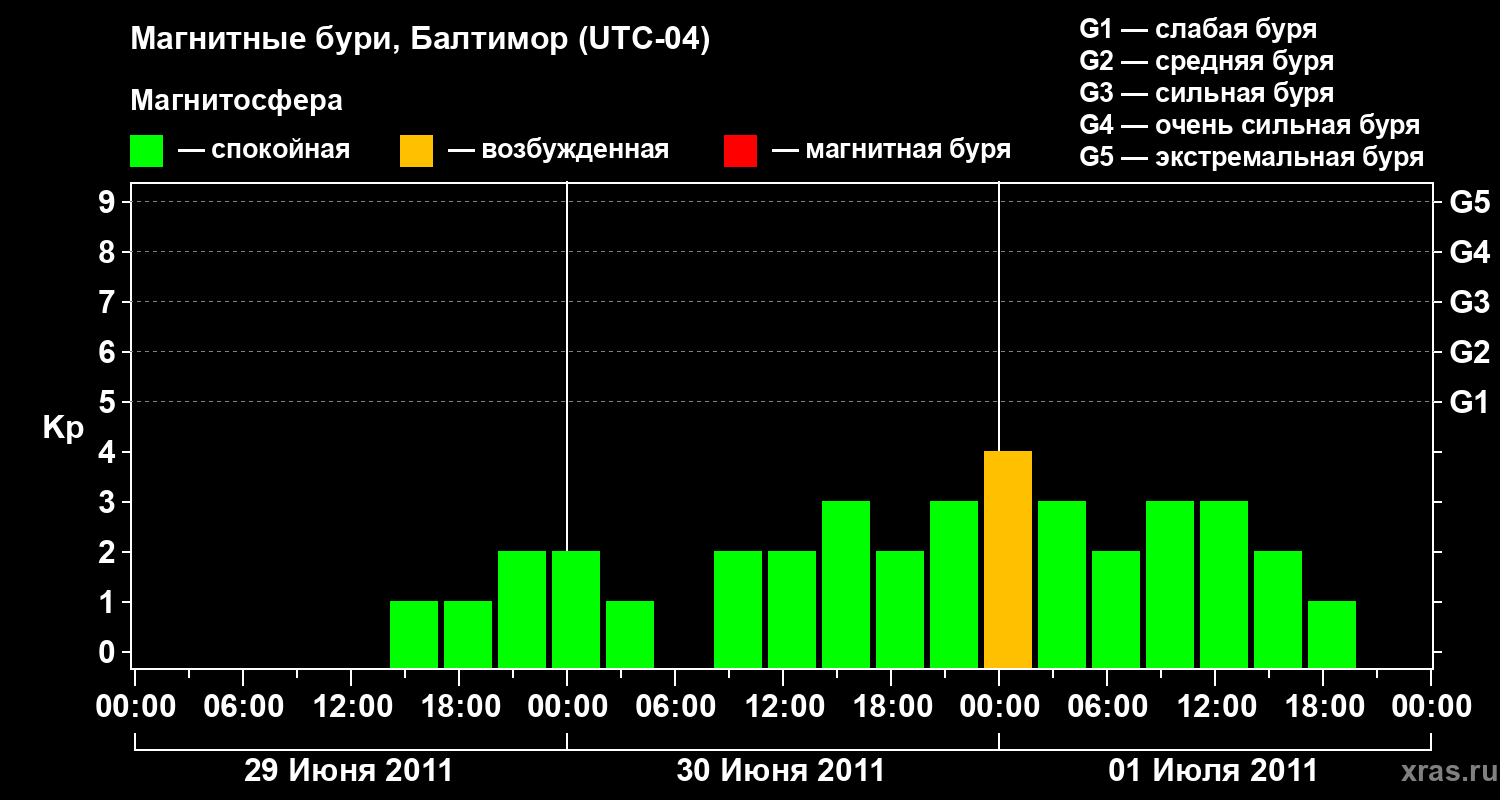Select the 30 June 09:00 Kp 2 bar

click(x=738, y=610)
